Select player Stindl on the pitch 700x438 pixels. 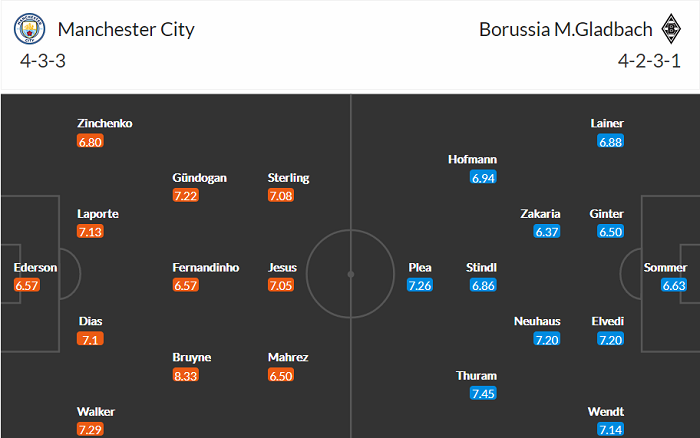(482, 268)
